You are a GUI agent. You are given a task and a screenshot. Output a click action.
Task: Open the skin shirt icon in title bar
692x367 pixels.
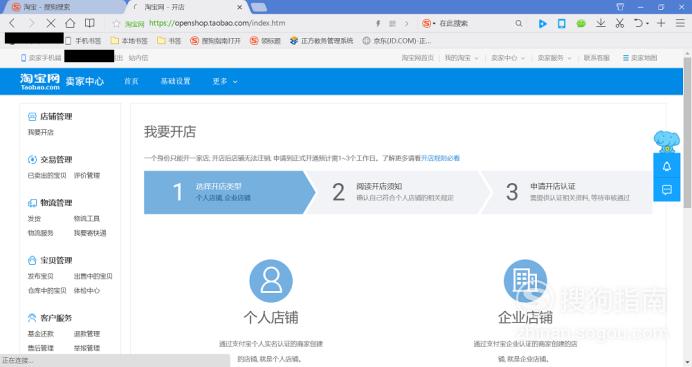pyautogui.click(x=620, y=7)
